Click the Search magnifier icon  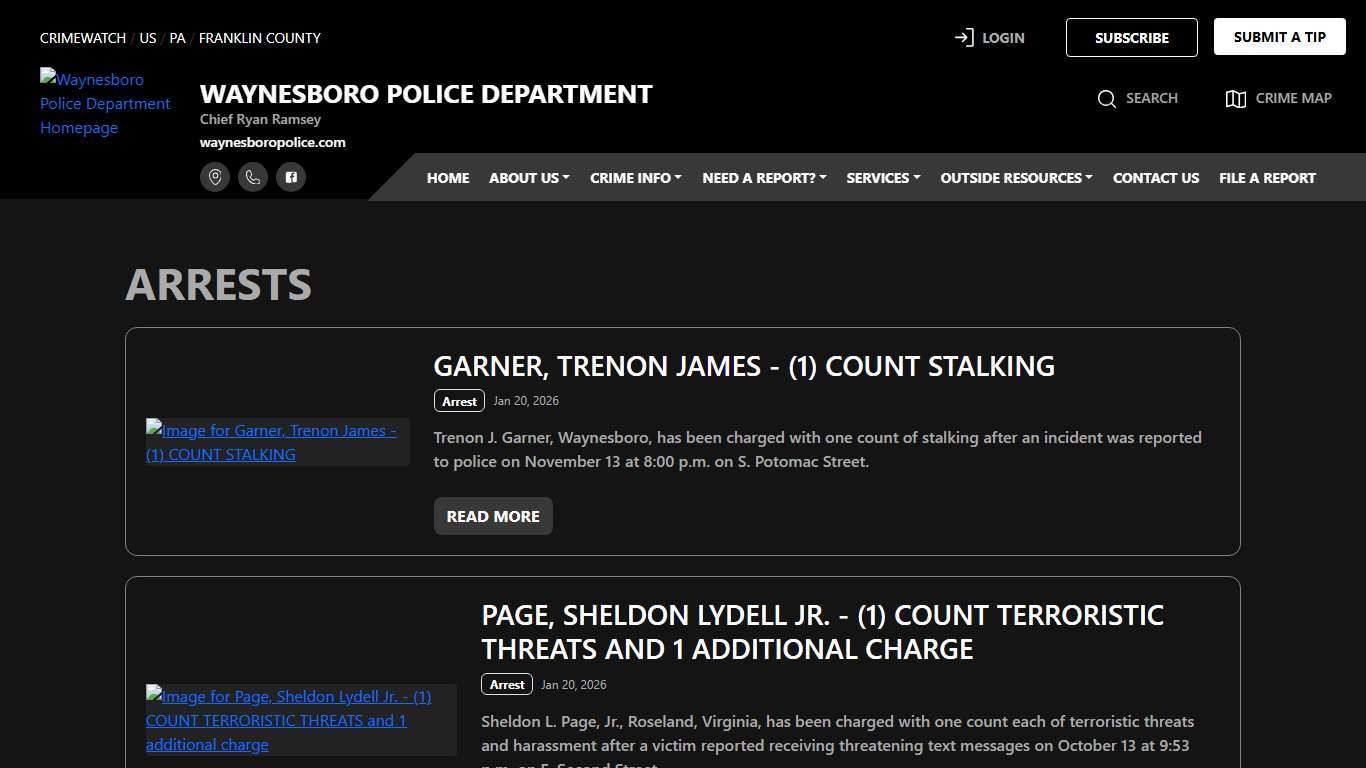tap(1107, 98)
